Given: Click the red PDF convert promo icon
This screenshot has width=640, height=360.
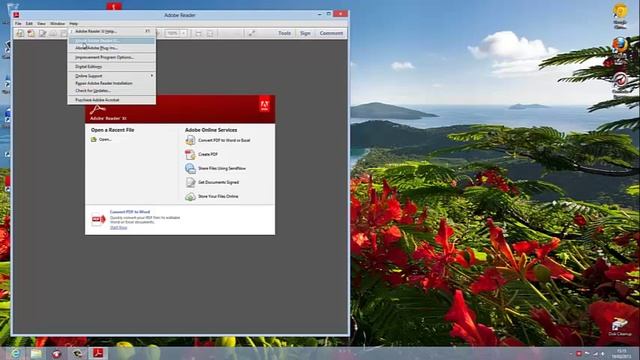Looking at the screenshot, I should point(98,220).
